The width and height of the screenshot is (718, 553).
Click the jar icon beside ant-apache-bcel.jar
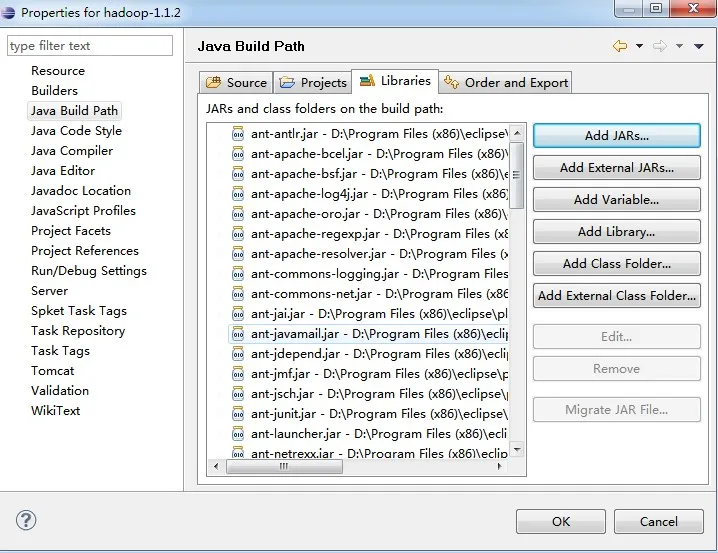point(238,154)
